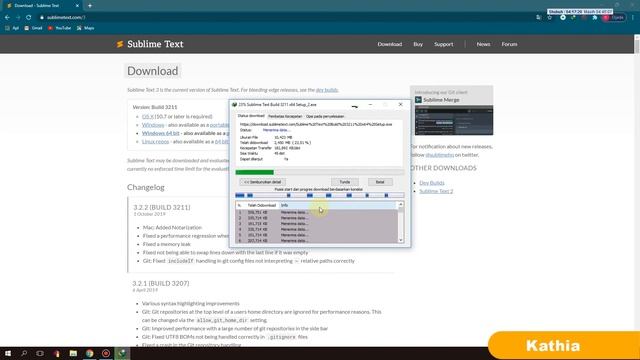640x360 pixels.
Task: Open the Forum nav menu item
Action: click(509, 44)
